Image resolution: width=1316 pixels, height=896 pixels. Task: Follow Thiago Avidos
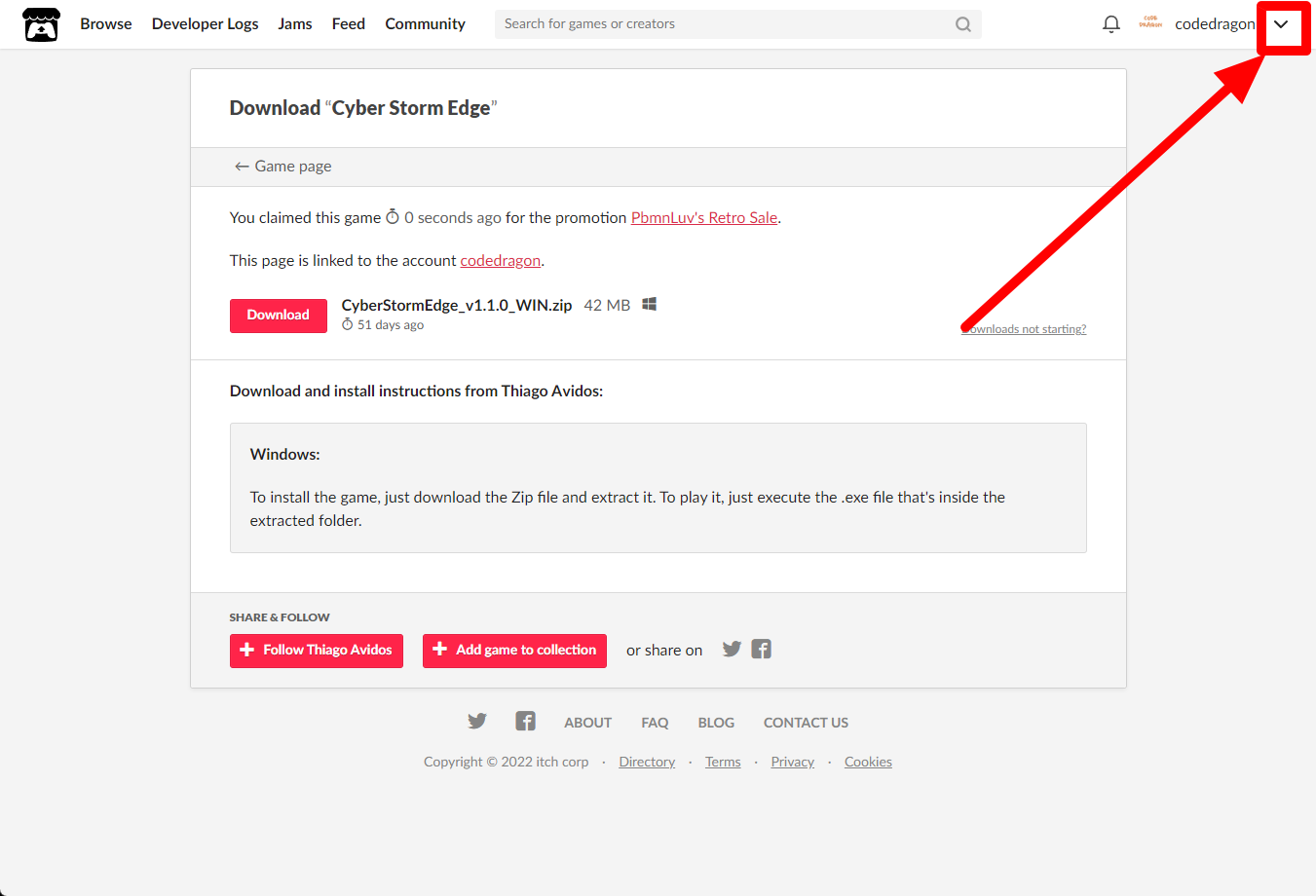[317, 651]
